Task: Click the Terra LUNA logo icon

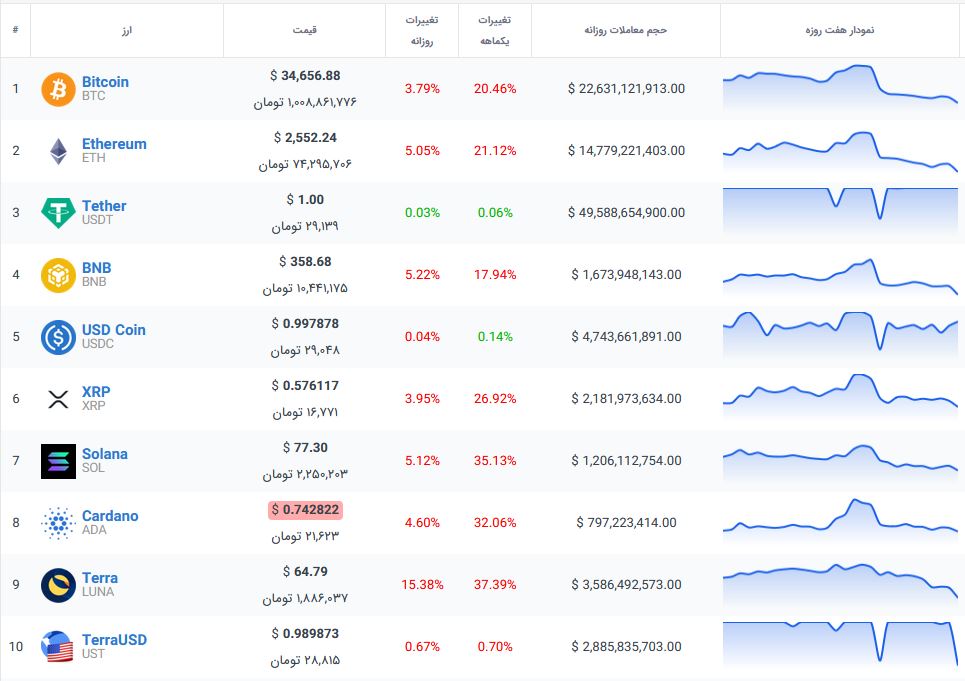Action: [58, 585]
